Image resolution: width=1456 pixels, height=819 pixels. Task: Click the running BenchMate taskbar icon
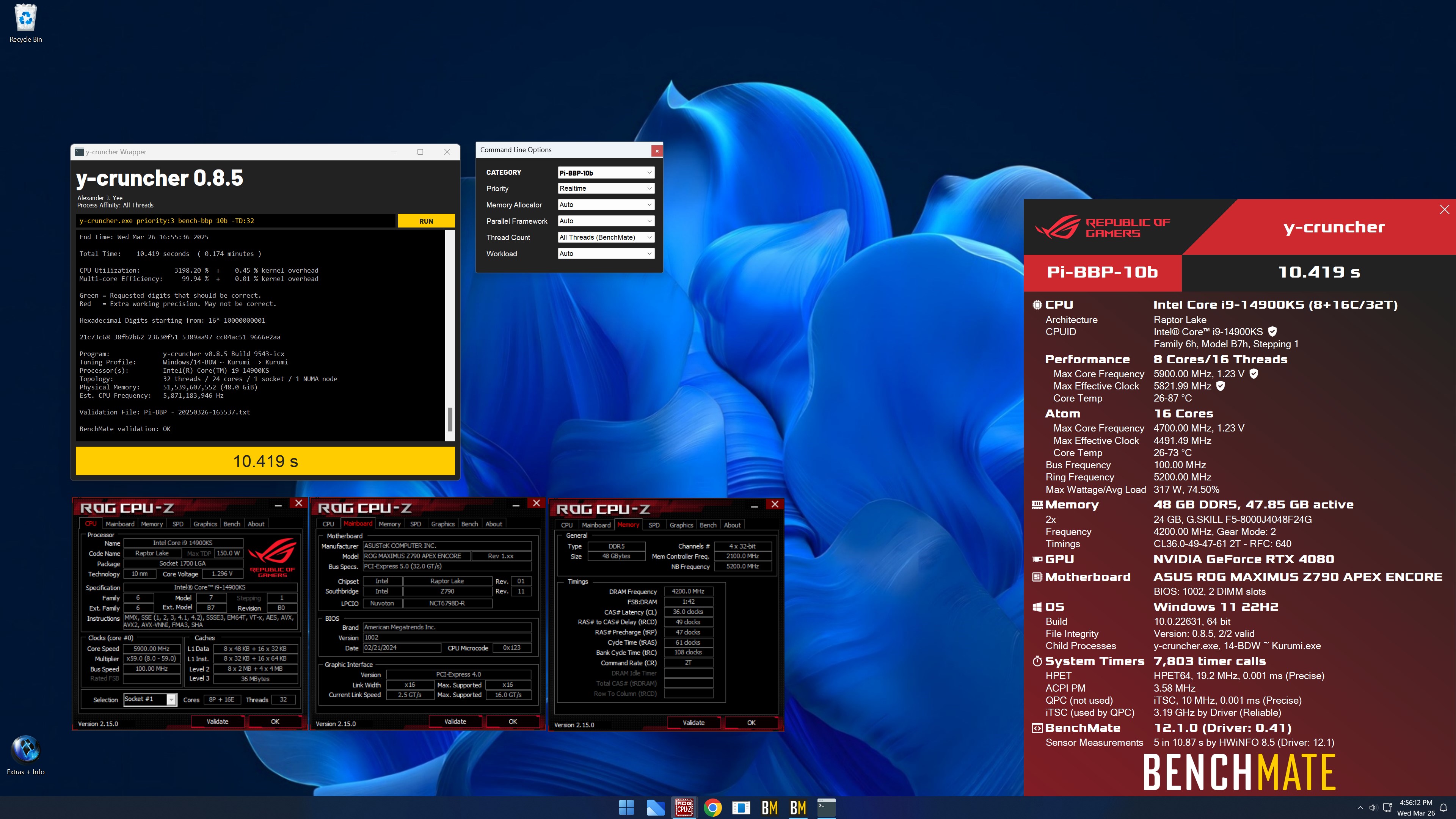click(798, 808)
